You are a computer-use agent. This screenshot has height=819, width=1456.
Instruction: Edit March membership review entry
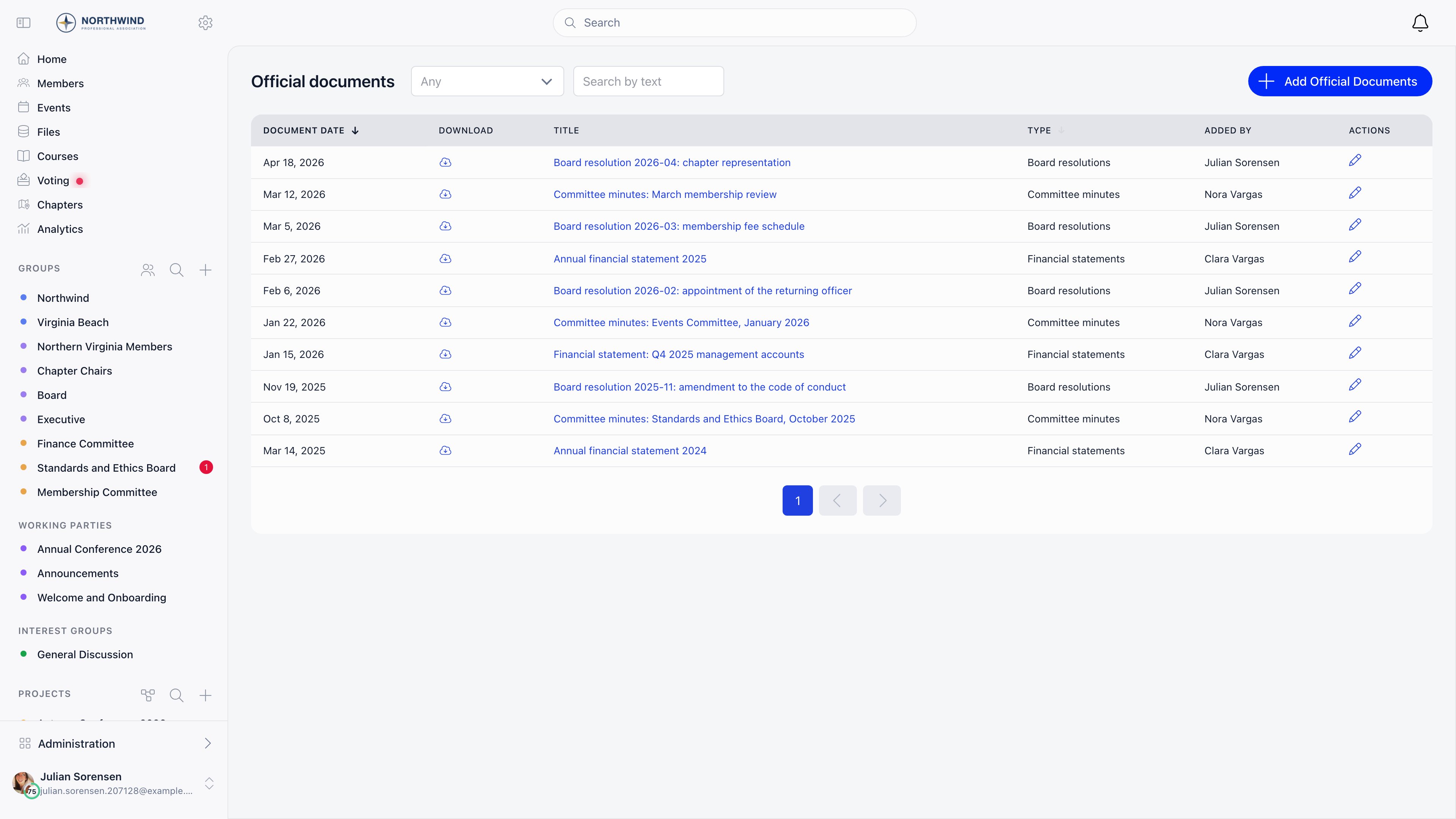tap(1355, 193)
